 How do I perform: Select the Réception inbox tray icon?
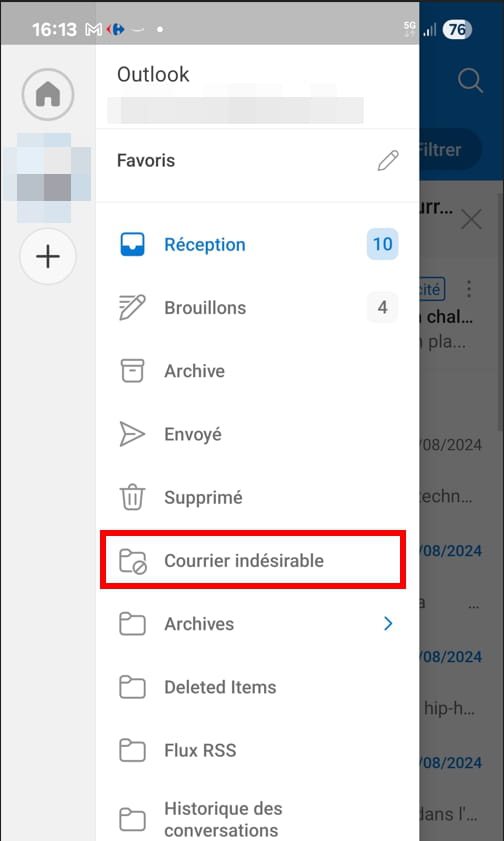tap(132, 245)
